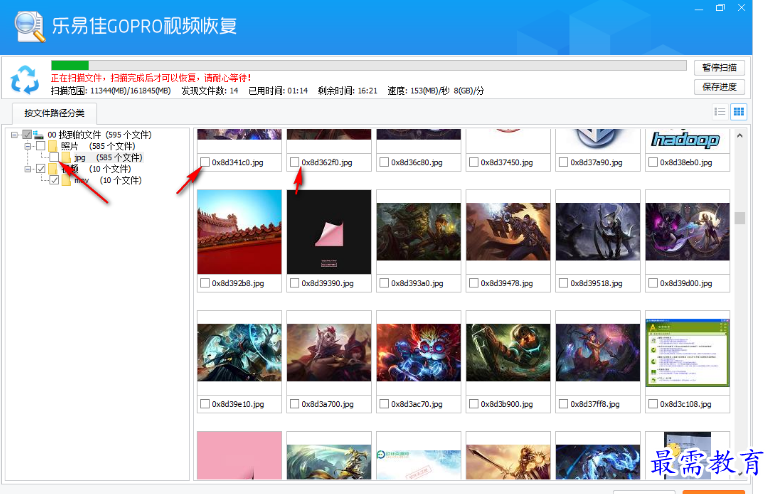Uncheck the mov (10 个文件) checkbox

point(54,180)
